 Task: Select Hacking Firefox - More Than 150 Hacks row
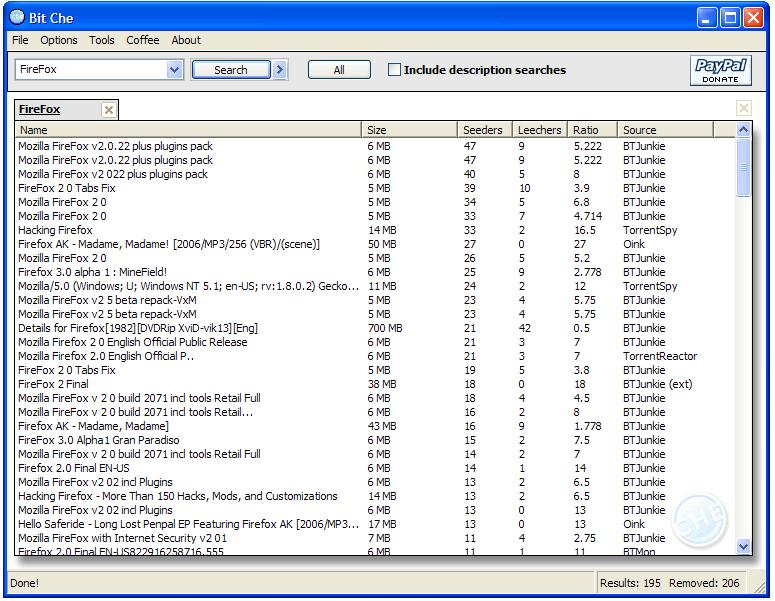[375, 496]
